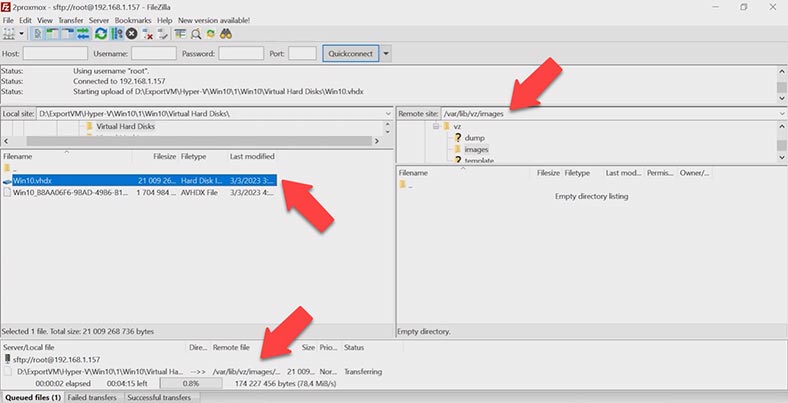
Task: Open the local parent directory entry
Action: (x=12, y=169)
